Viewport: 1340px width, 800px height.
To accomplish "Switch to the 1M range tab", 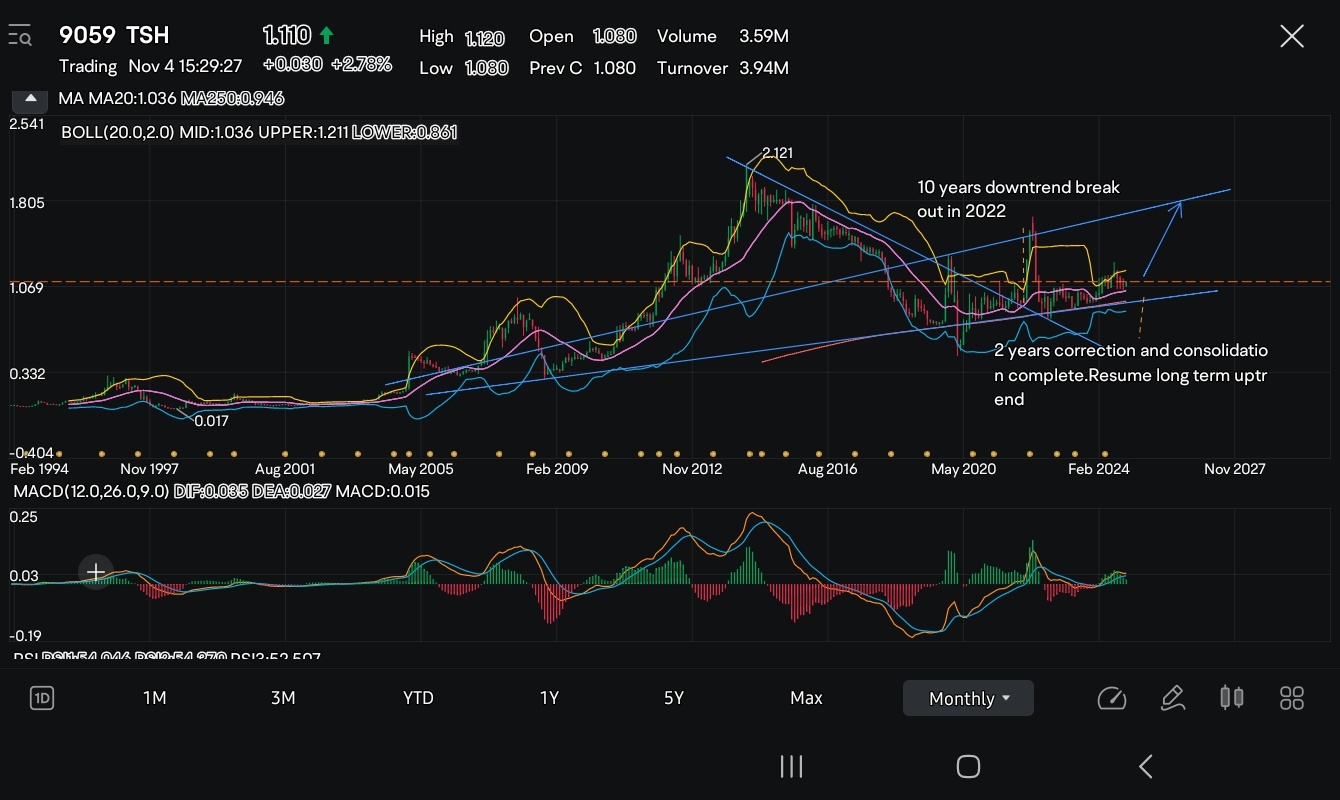I will click(154, 698).
